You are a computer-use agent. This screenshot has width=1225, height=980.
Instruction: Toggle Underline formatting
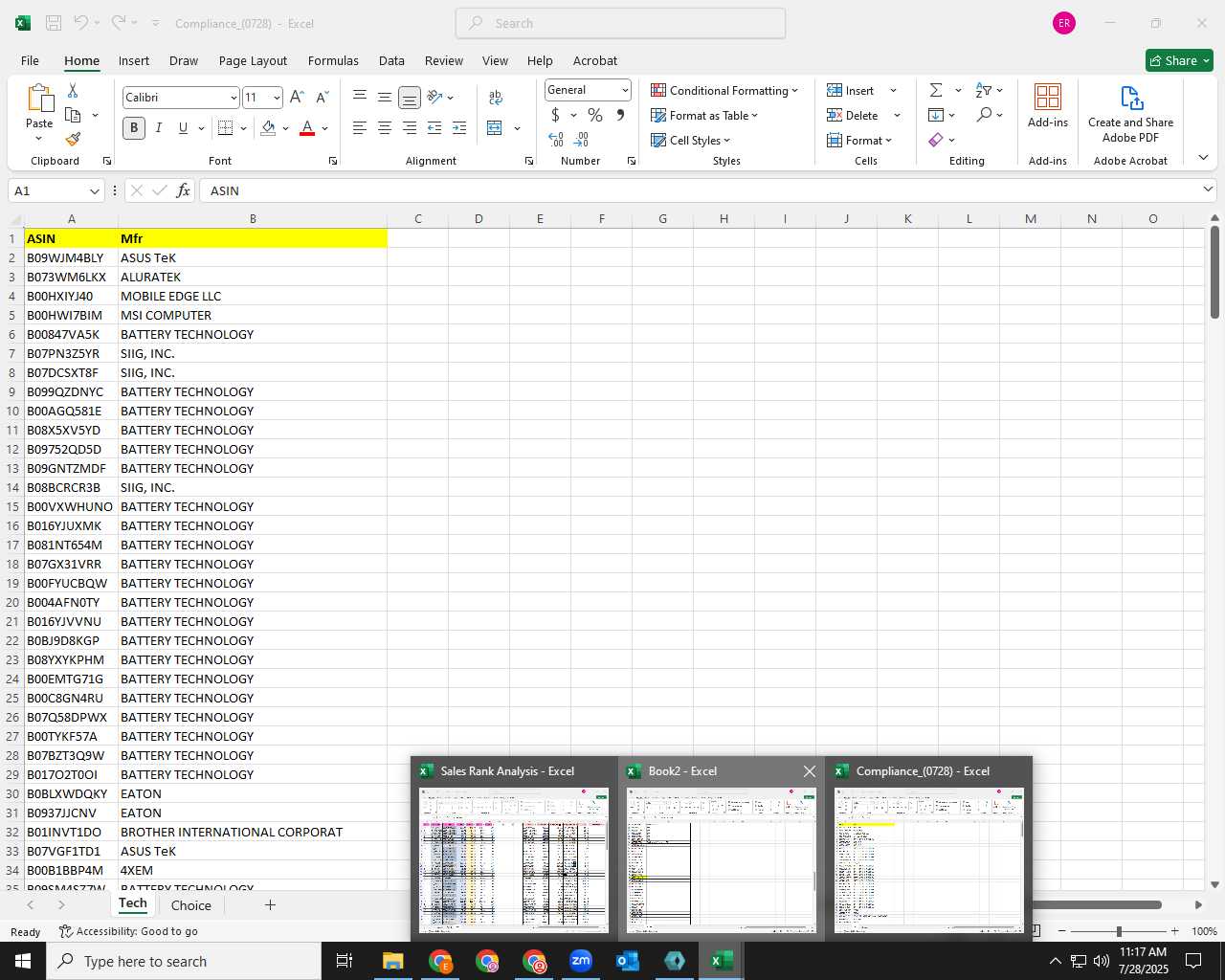(x=183, y=127)
